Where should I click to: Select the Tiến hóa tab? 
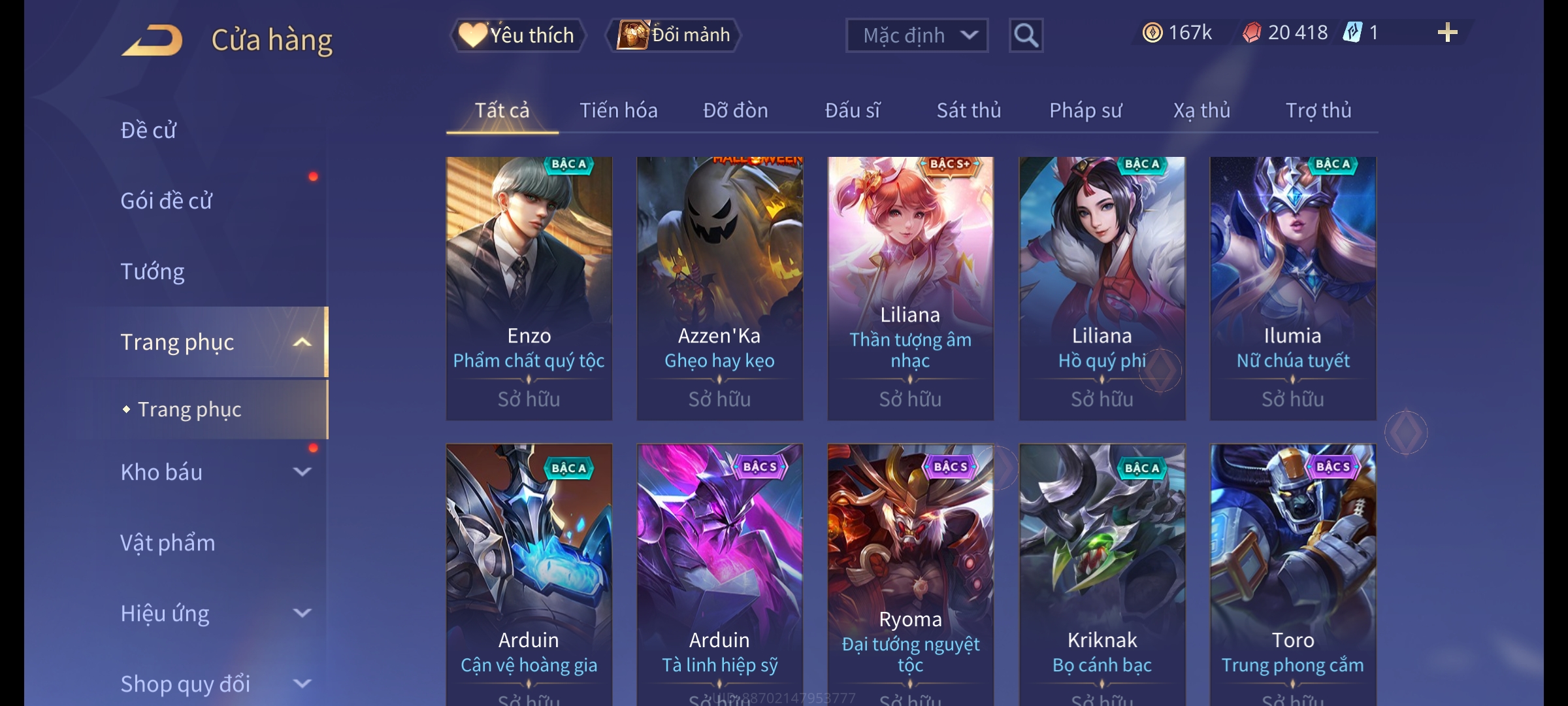tap(619, 110)
